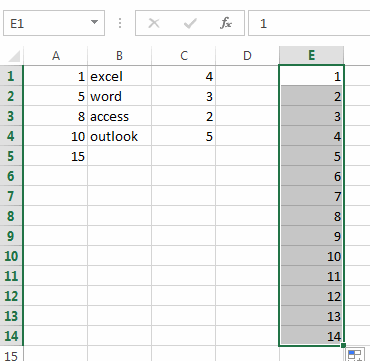Click cell A1 with value 1
370x361 pixels.
[56, 76]
